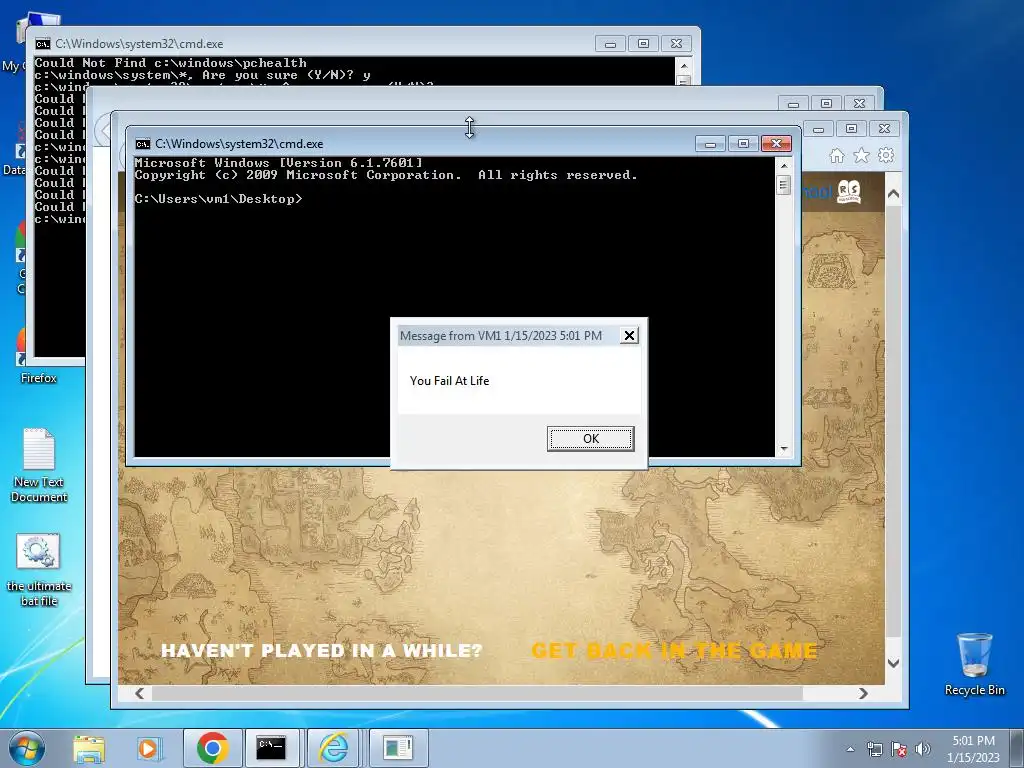
Task: Minimize the front cmd.exe window
Action: [x=711, y=144]
